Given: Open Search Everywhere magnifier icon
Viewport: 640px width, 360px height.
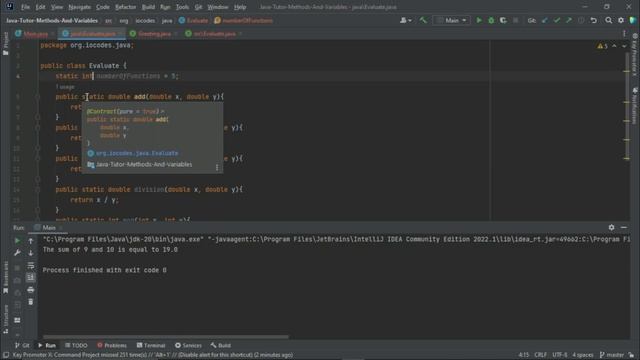Looking at the screenshot, I should pyautogui.click(x=609, y=20).
